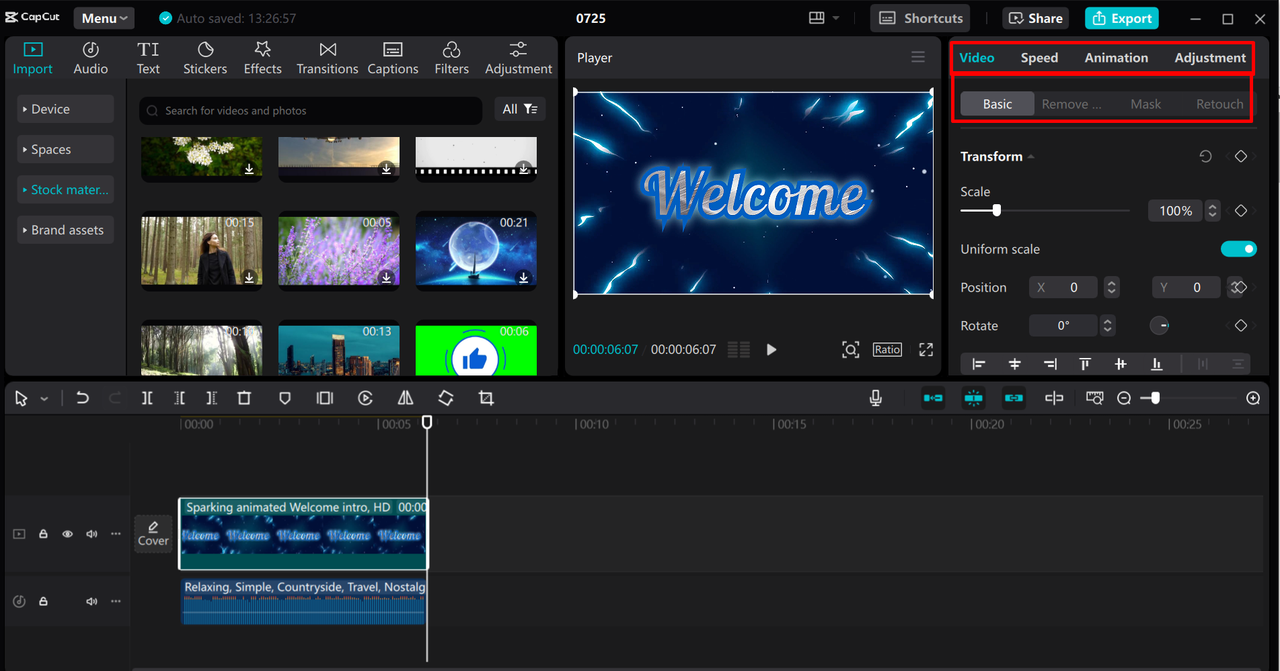
Task: Click the Rotate clip tool
Action: pyautogui.click(x=446, y=398)
